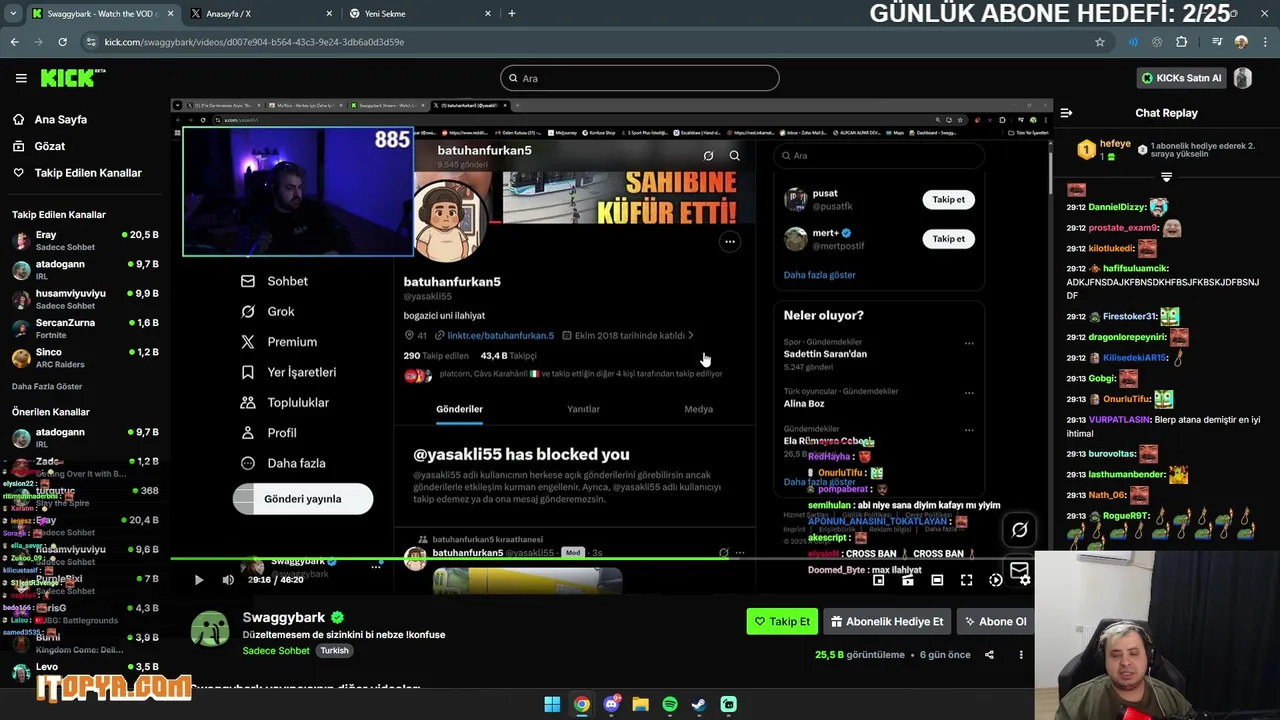Open the browser extensions puzzle icon

(x=1182, y=42)
